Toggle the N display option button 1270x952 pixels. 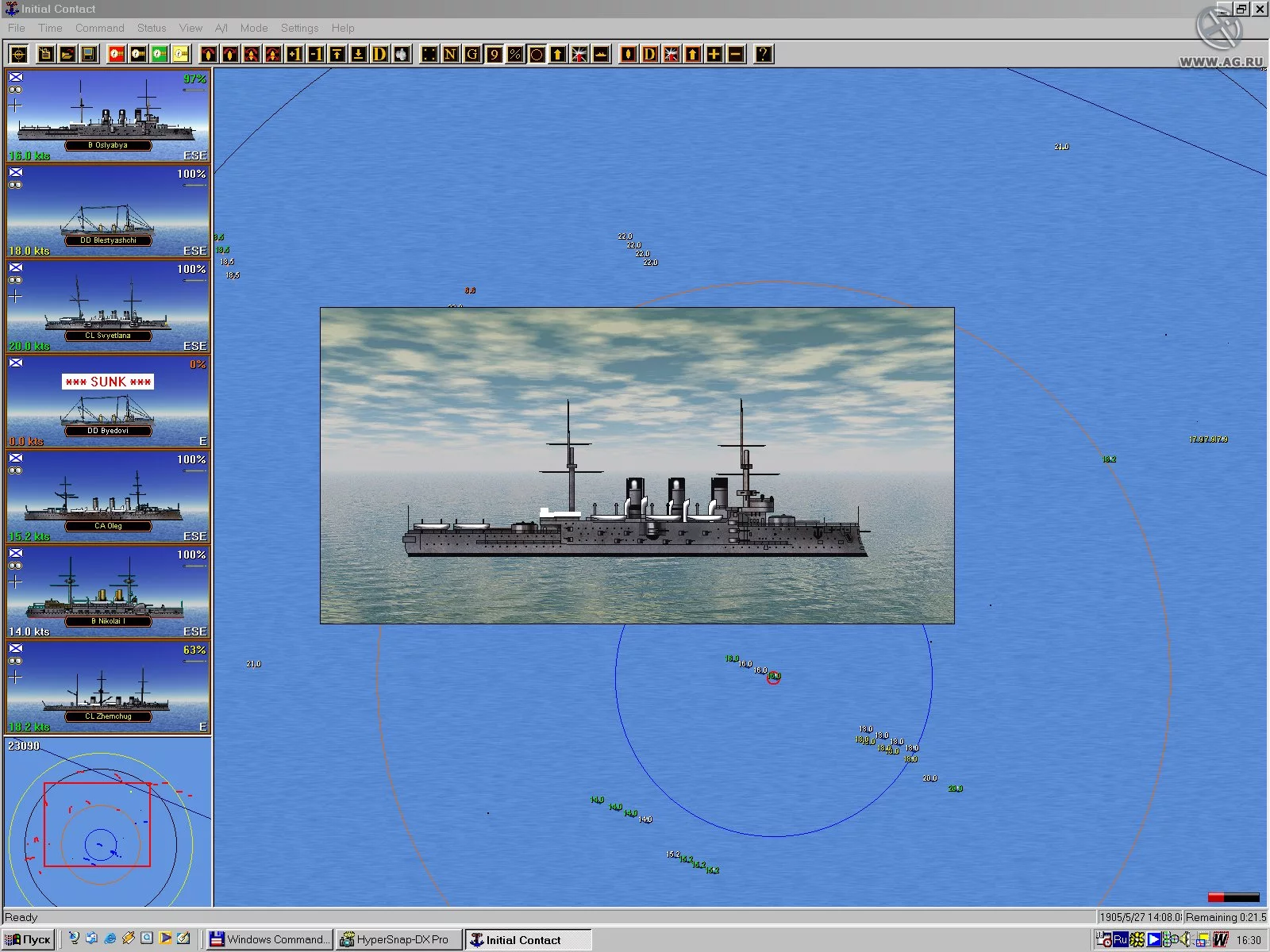451,54
